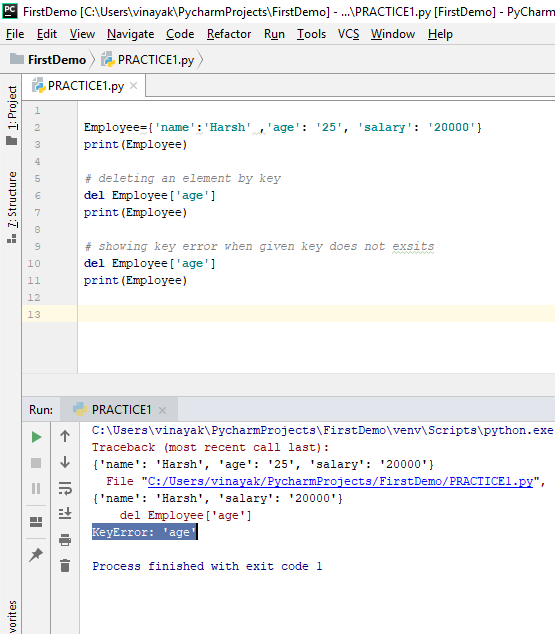Pause output using the pause icon

pyautogui.click(x=36, y=488)
